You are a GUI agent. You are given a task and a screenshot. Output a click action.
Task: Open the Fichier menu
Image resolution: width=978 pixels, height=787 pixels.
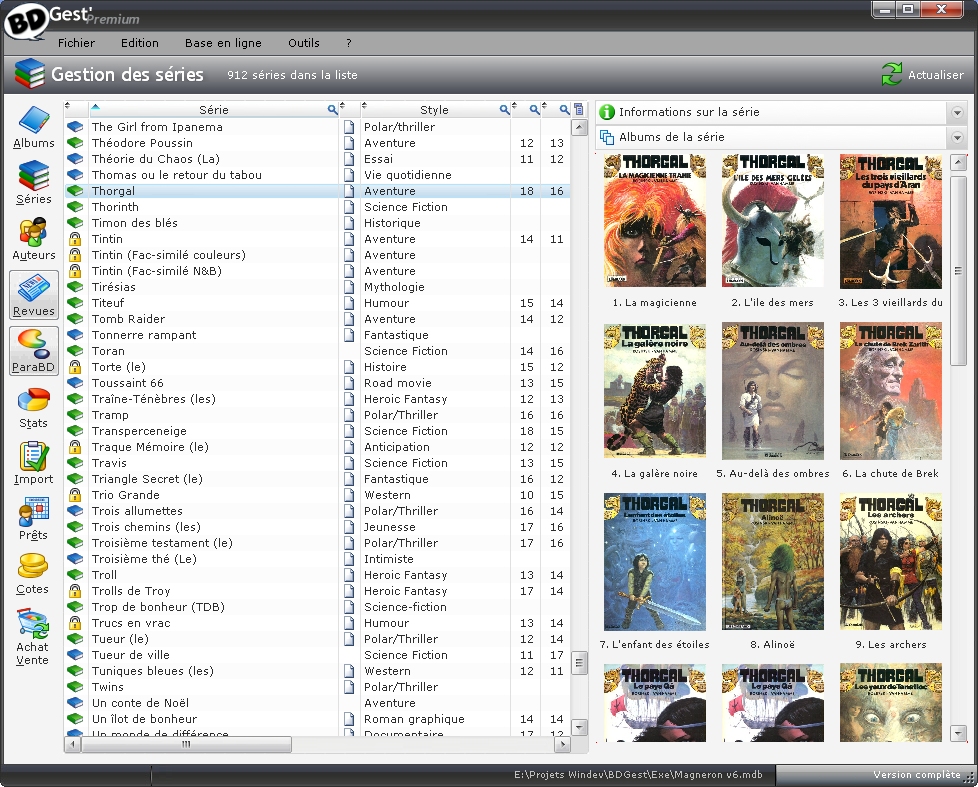tap(76, 43)
